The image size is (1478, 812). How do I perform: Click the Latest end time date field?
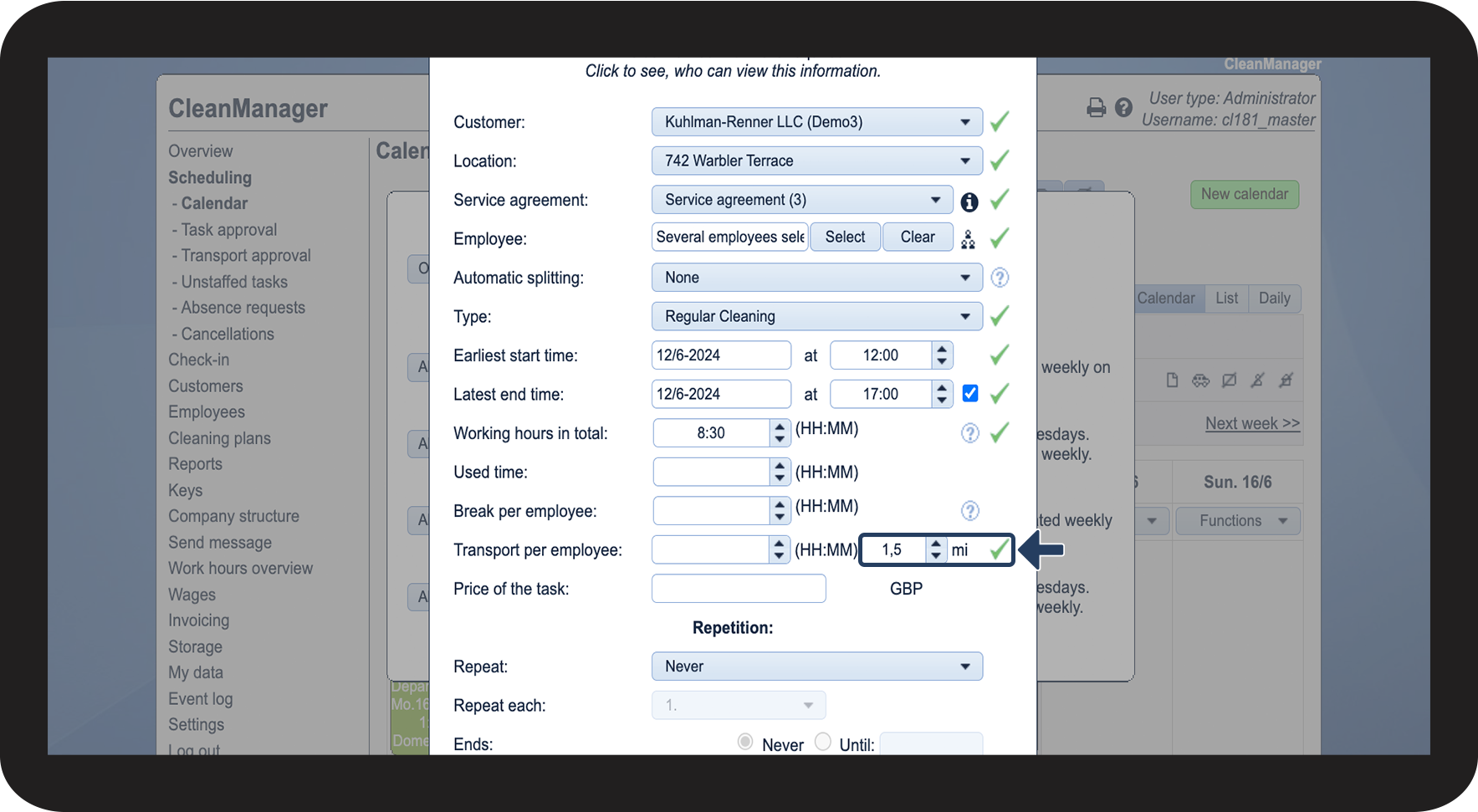721,394
